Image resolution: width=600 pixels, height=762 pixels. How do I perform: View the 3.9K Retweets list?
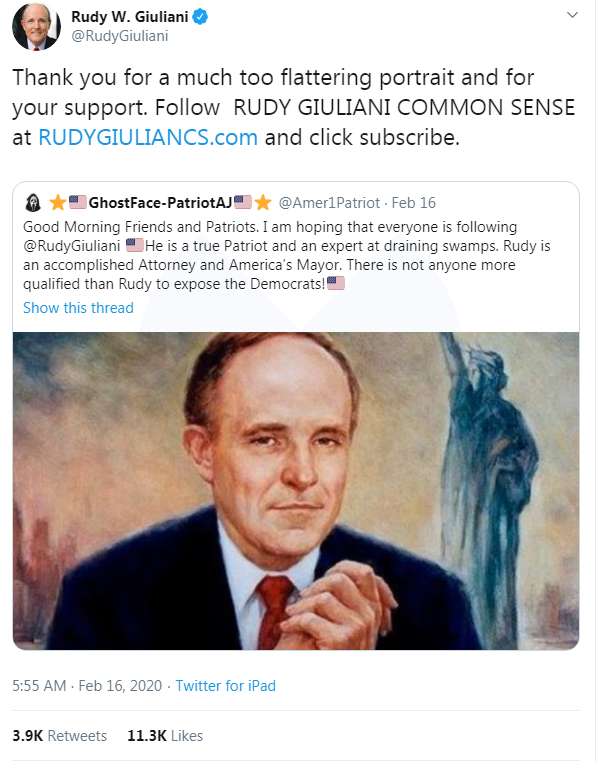59,735
